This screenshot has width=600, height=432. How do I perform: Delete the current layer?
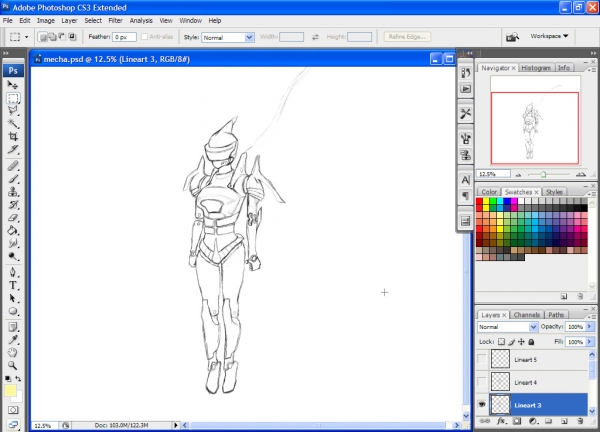point(580,421)
